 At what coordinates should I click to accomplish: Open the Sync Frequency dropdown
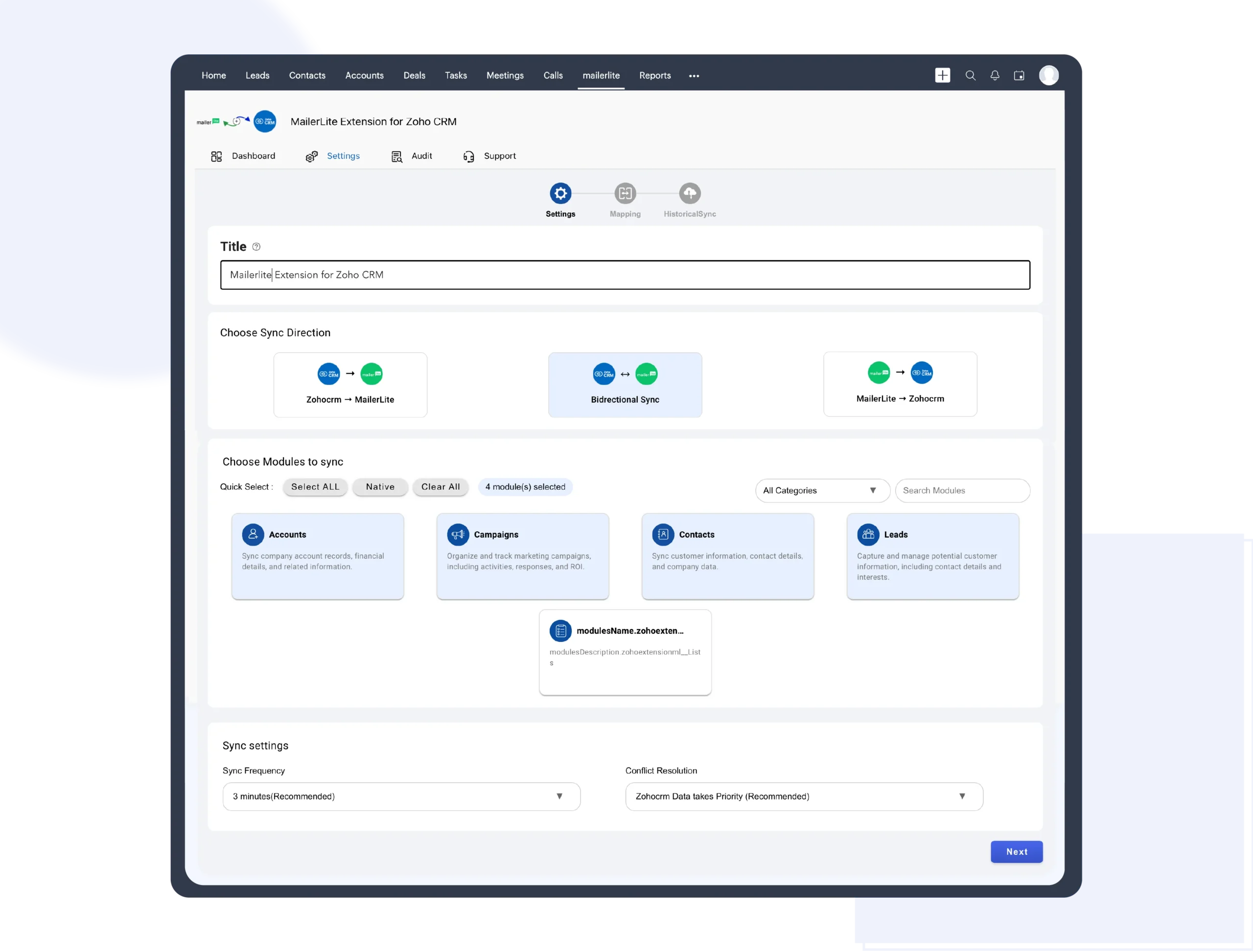pyautogui.click(x=401, y=796)
